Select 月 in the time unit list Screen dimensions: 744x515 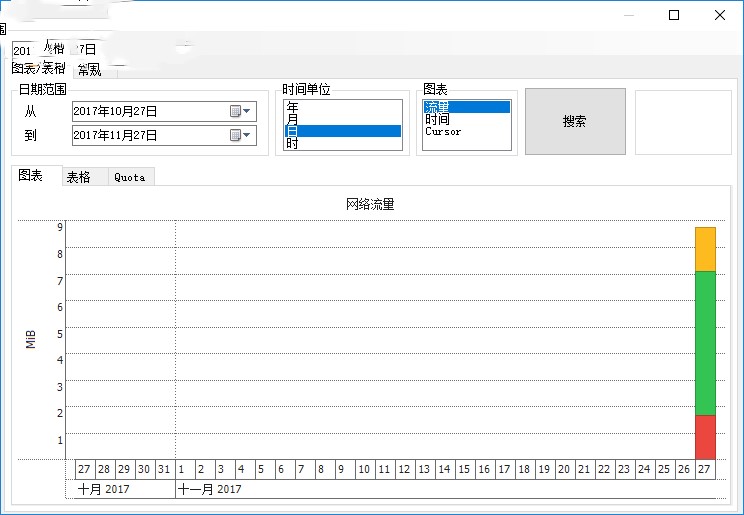292,119
